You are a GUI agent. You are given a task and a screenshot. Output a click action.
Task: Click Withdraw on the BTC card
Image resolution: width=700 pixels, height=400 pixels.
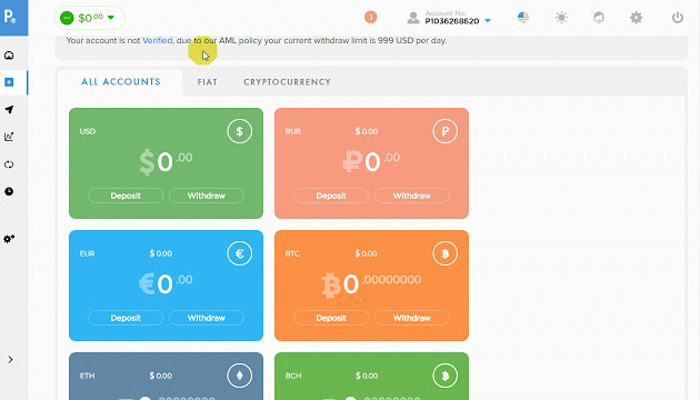[411, 318]
